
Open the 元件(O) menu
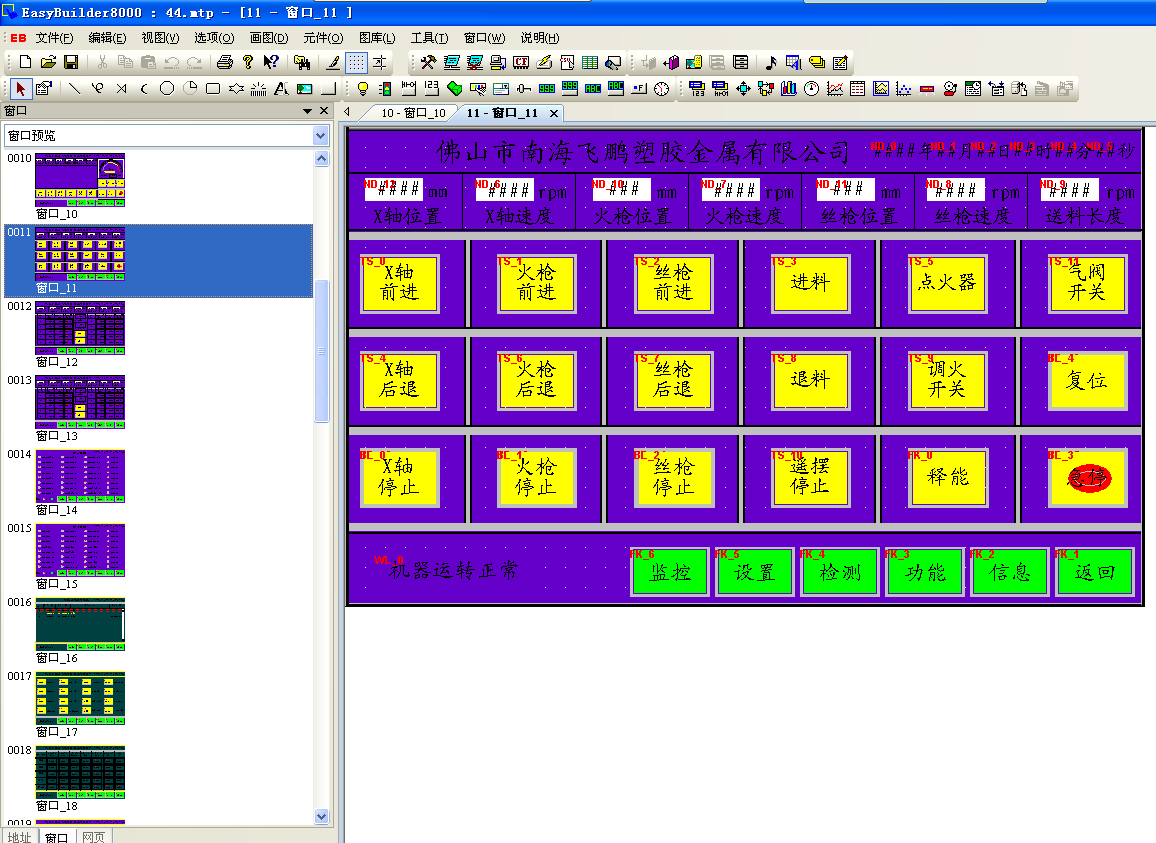tap(322, 38)
